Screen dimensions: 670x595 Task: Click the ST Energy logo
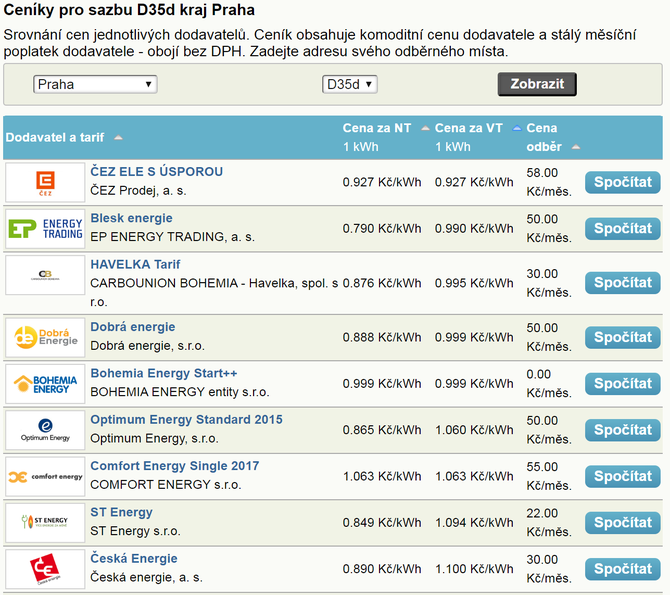point(45,523)
